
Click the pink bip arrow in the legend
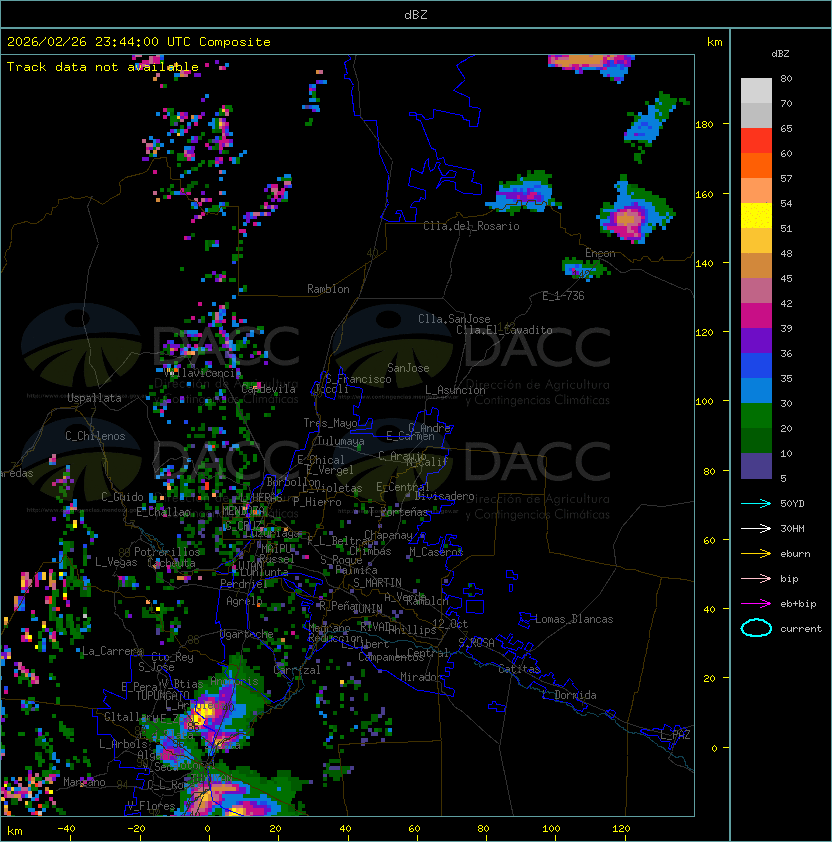point(756,578)
